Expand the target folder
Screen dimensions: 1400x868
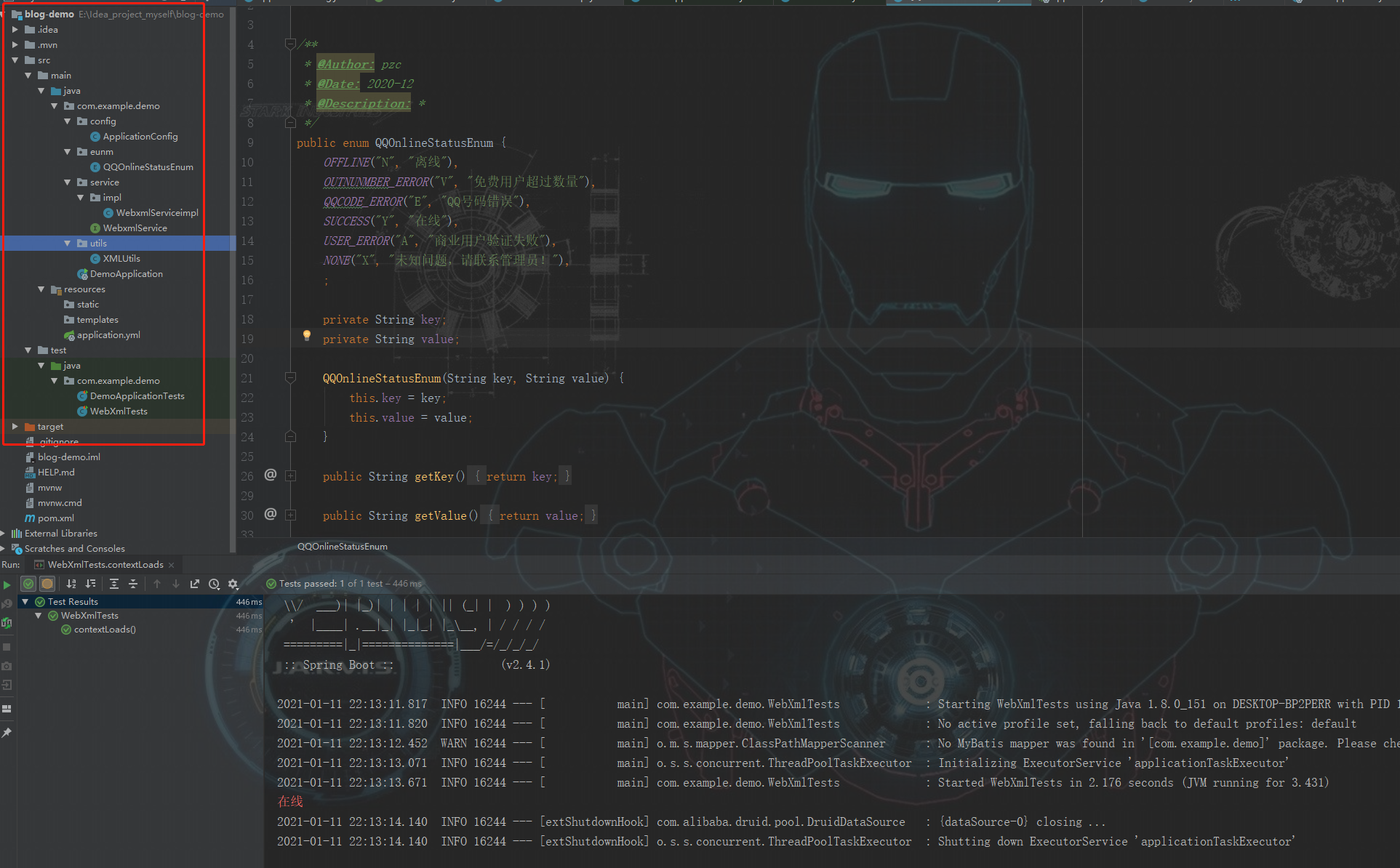pos(15,427)
